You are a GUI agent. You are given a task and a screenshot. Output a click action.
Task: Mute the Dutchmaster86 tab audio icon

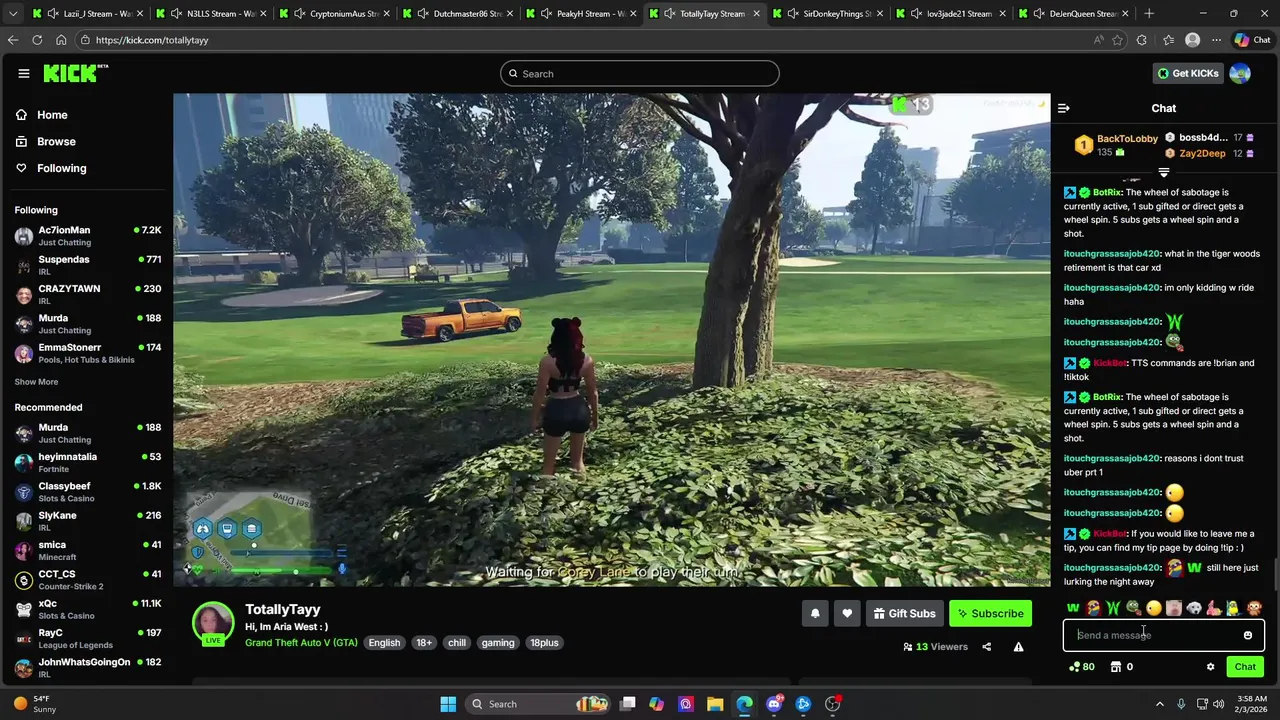click(423, 14)
